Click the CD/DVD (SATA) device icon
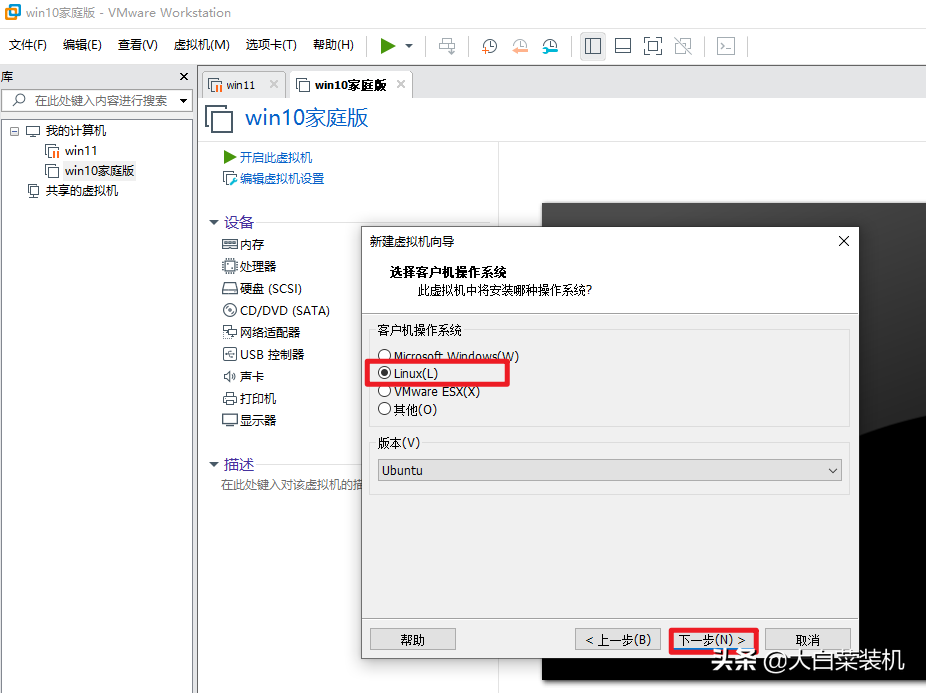The image size is (926, 693). coord(230,310)
